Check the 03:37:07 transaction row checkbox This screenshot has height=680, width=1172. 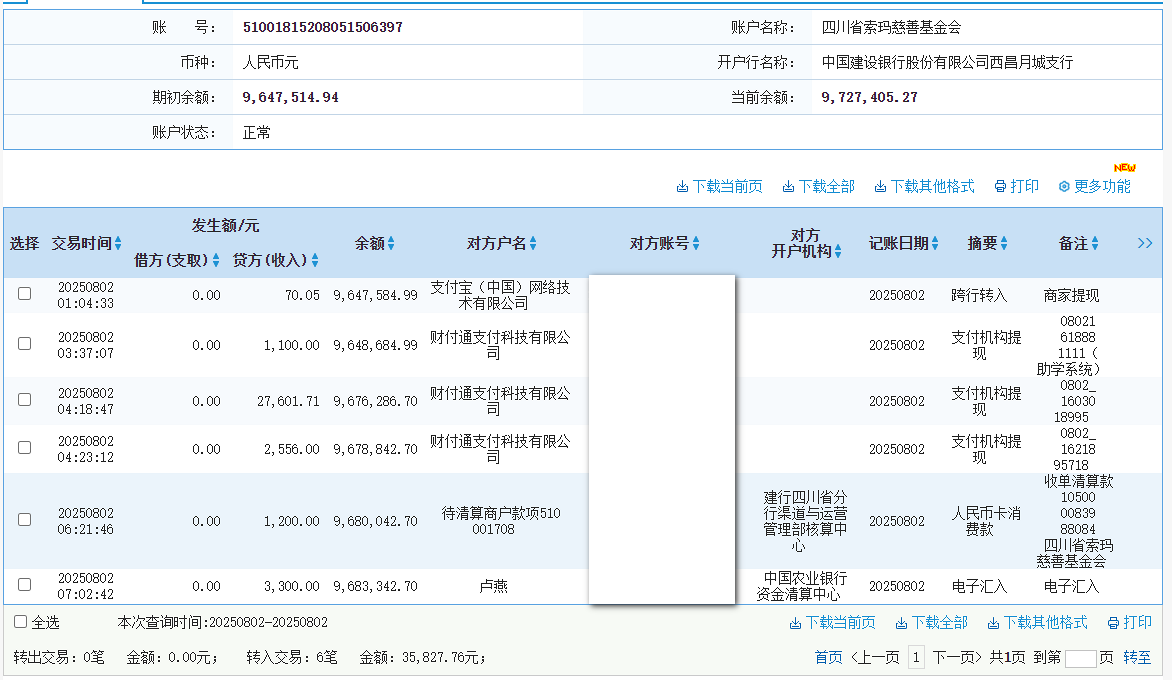25,344
